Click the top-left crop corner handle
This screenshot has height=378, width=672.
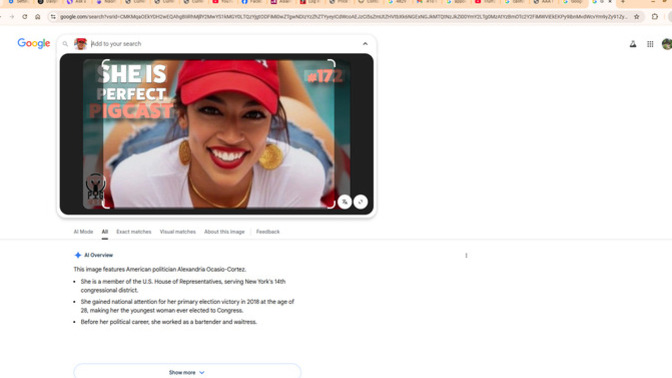(105, 63)
